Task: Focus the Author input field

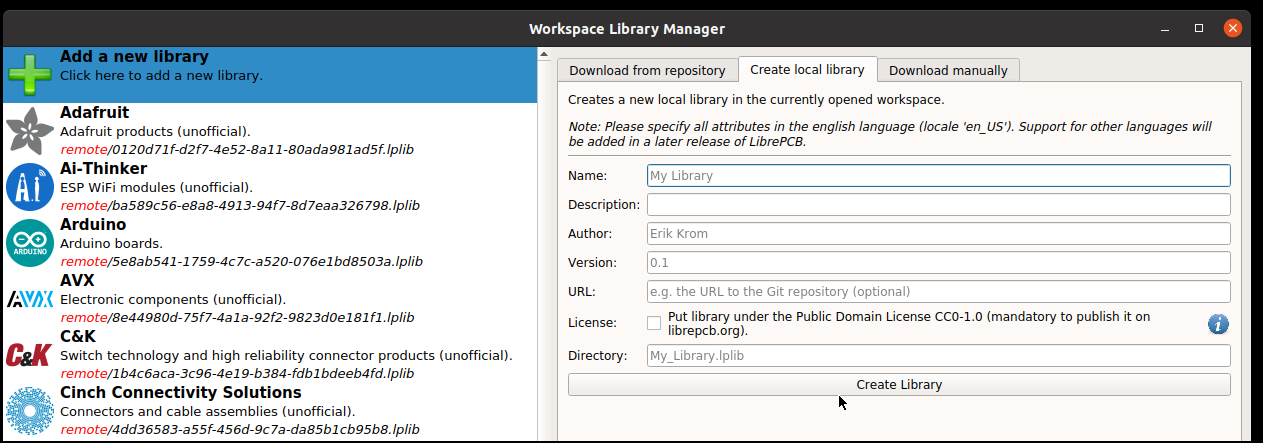Action: click(938, 233)
